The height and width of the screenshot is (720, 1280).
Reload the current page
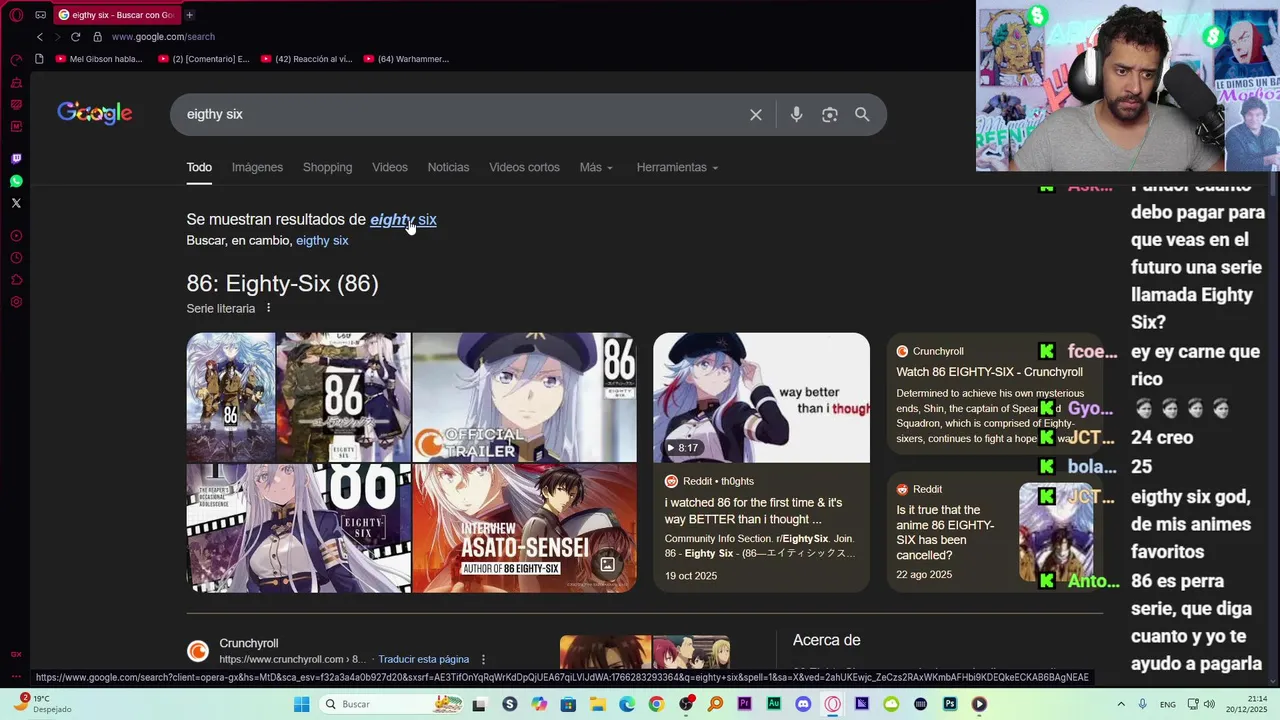click(75, 37)
